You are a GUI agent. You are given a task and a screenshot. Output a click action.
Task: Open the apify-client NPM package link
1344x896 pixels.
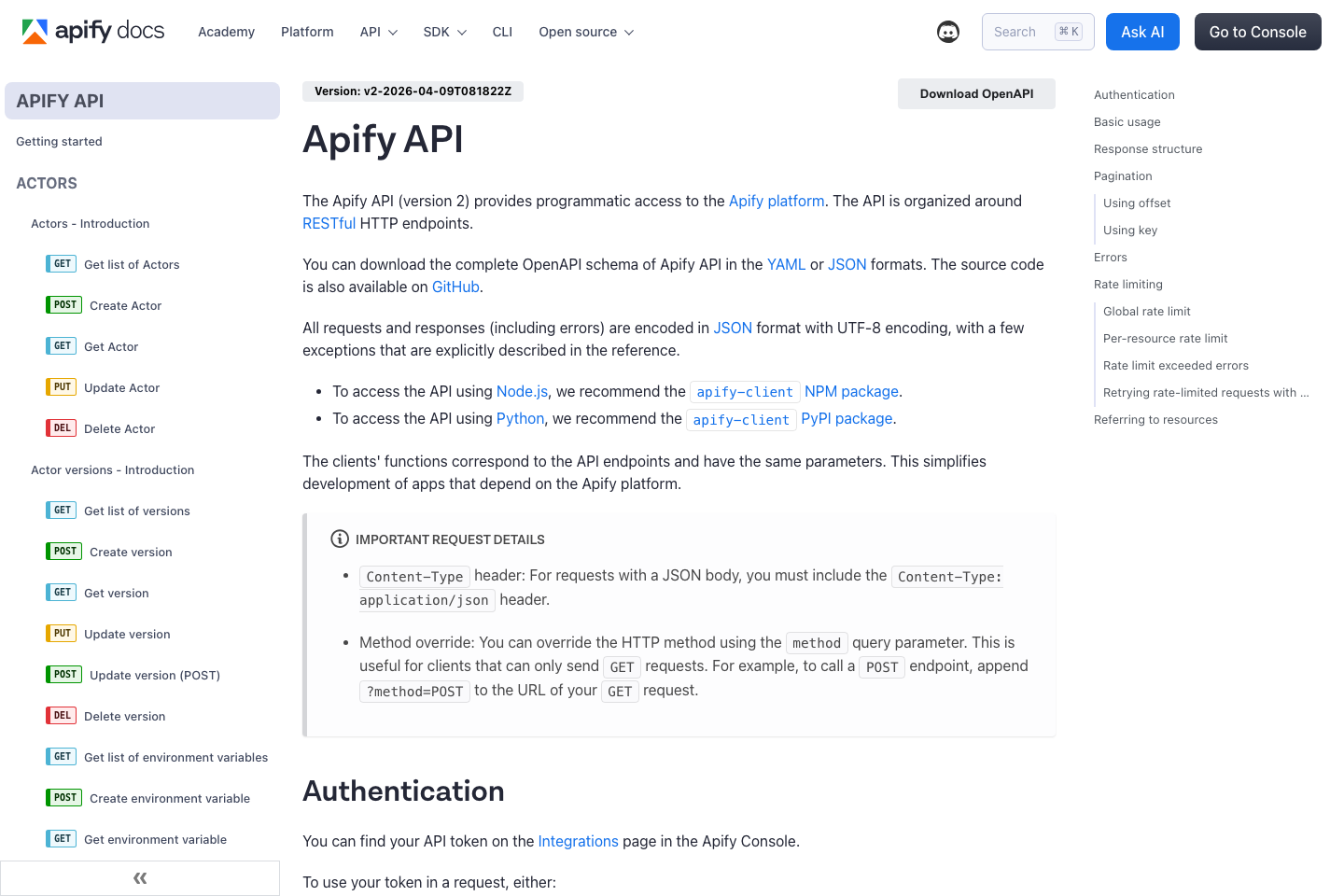(850, 391)
